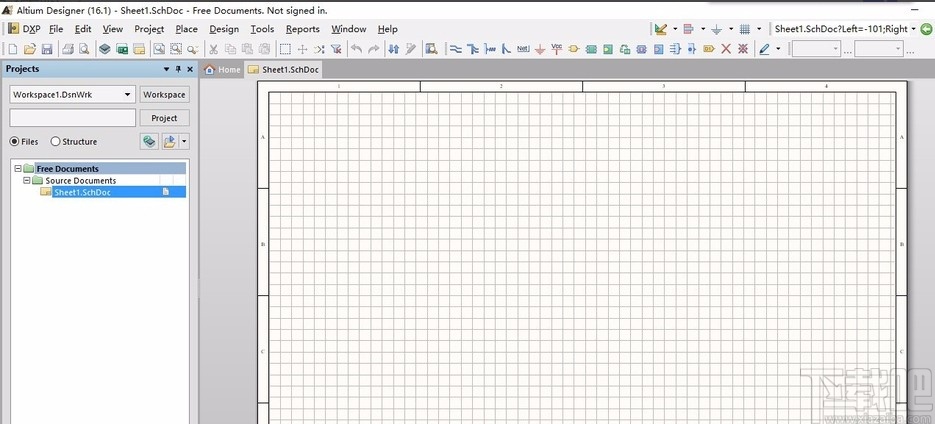Place a part using gate icon
The image size is (935, 424).
tap(574, 49)
